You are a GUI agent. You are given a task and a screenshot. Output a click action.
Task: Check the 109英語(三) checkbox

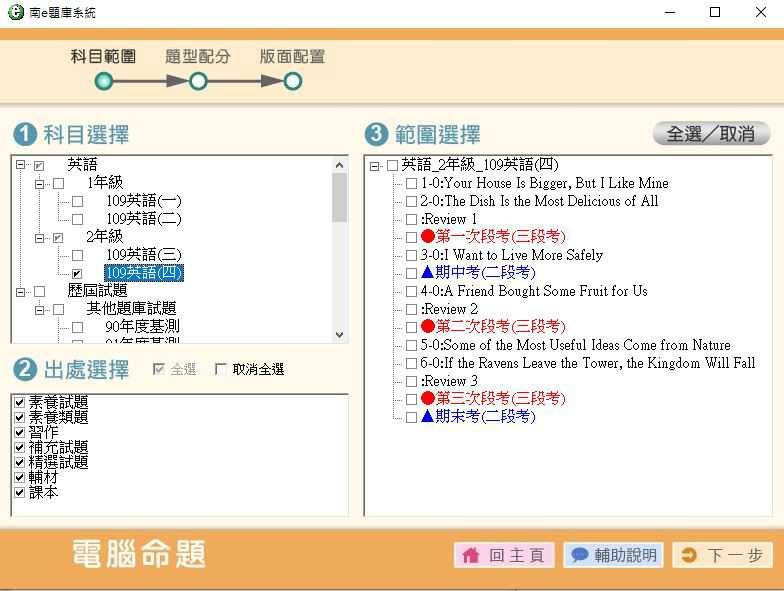tap(78, 256)
